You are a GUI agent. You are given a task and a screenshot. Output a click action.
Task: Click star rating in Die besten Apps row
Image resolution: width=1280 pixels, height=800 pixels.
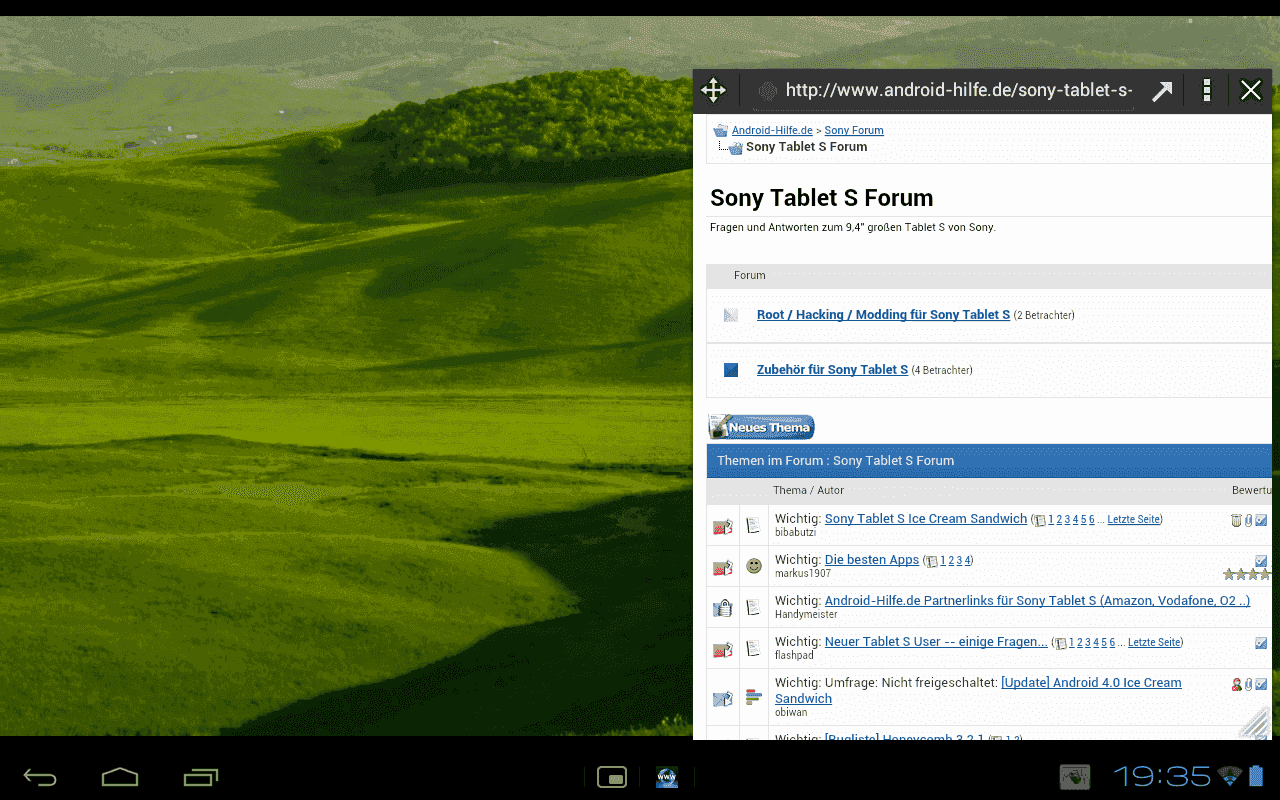1247,574
